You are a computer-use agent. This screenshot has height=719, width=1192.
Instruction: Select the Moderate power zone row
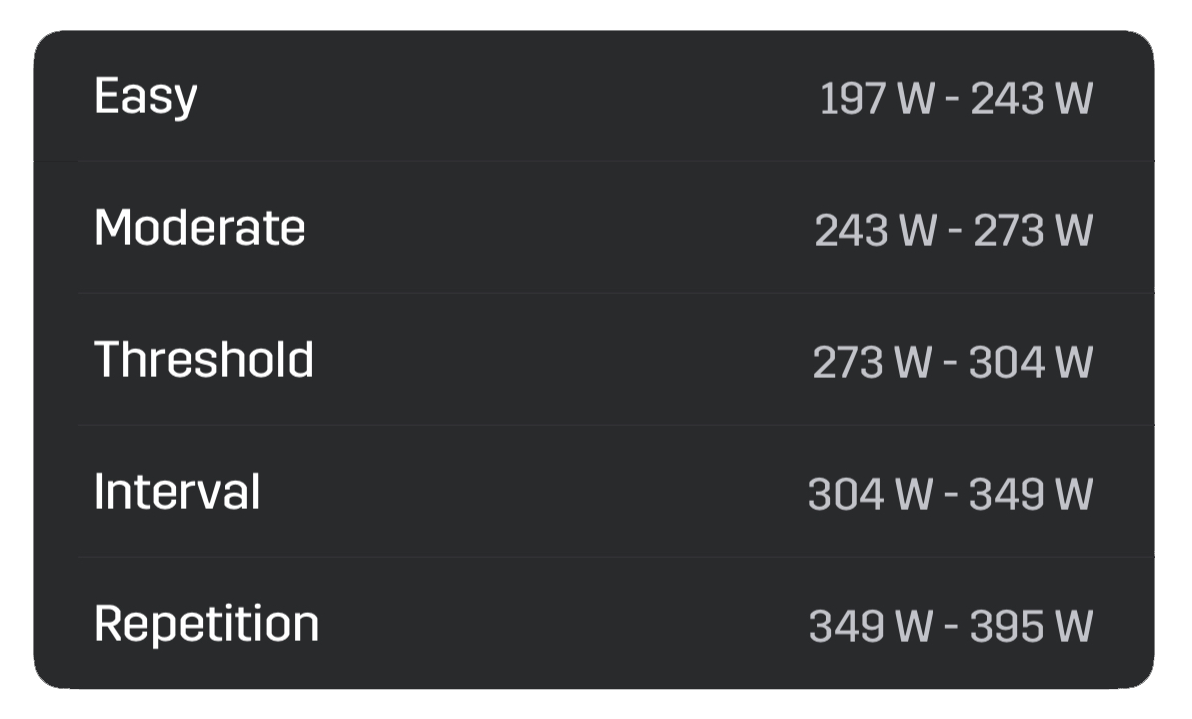click(594, 227)
